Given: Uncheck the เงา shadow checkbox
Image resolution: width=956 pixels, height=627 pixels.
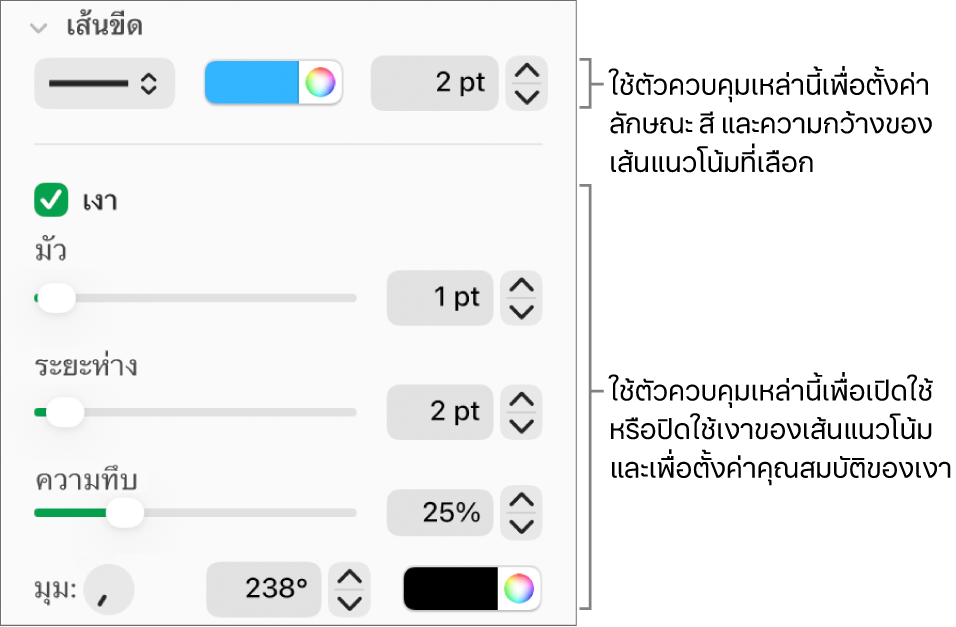Looking at the screenshot, I should point(51,201).
